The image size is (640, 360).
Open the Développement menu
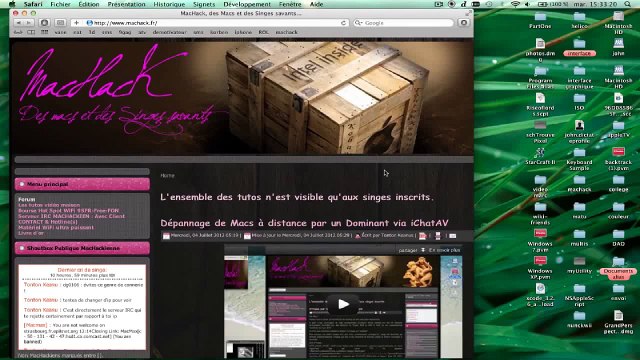point(247,4)
